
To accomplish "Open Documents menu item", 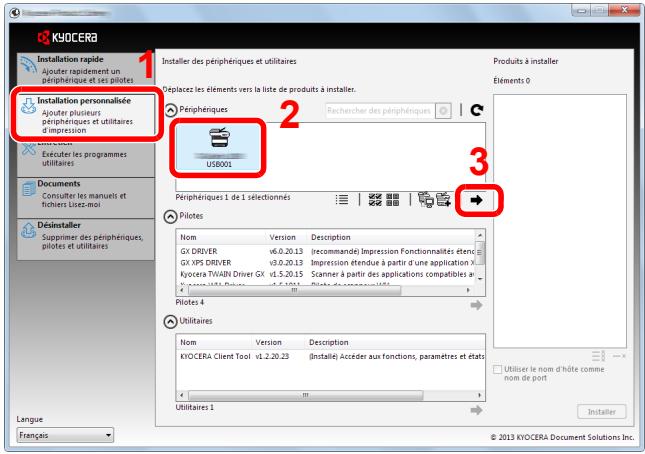I will click(x=86, y=198).
